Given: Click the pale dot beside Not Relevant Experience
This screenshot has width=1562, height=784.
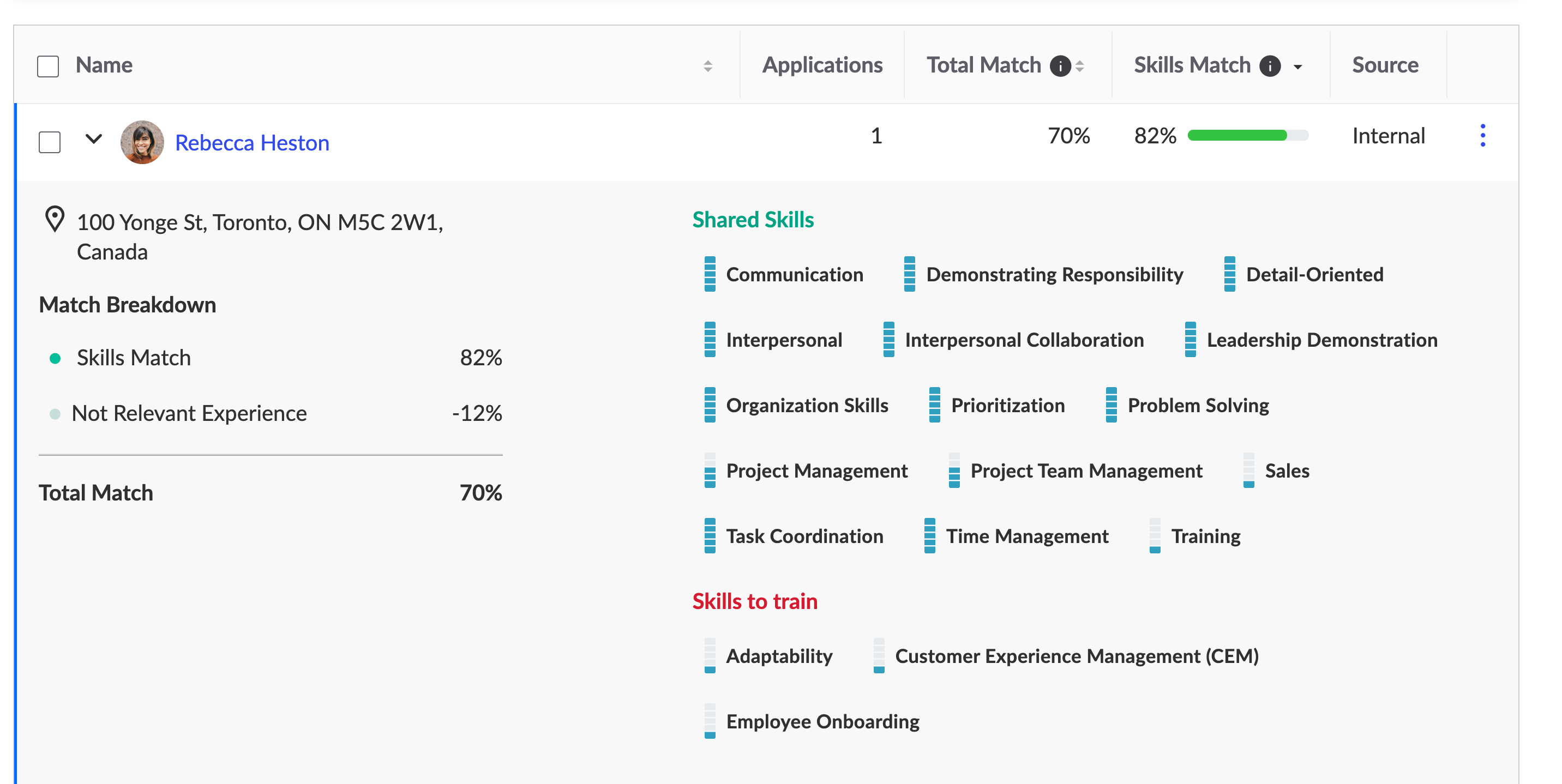Looking at the screenshot, I should click(55, 413).
